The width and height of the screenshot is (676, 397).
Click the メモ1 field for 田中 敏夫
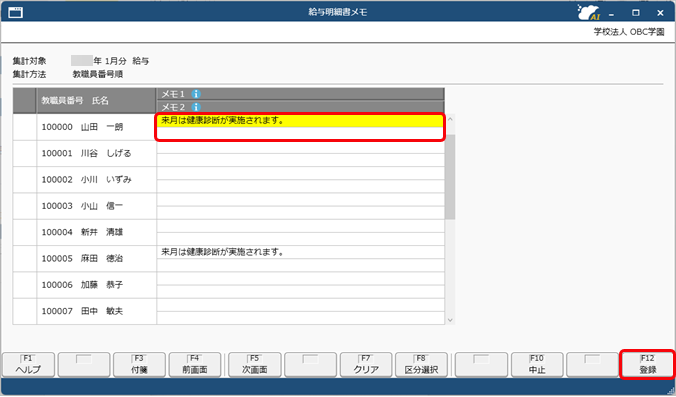pyautogui.click(x=300, y=305)
